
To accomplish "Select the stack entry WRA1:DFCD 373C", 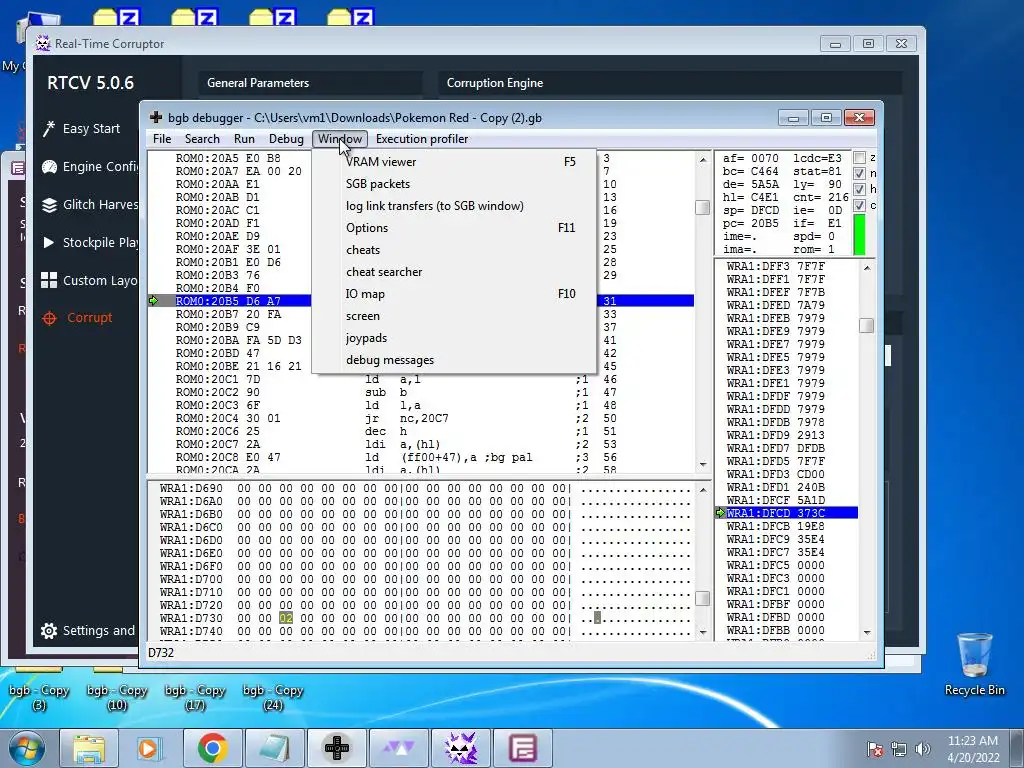I will (787, 513).
